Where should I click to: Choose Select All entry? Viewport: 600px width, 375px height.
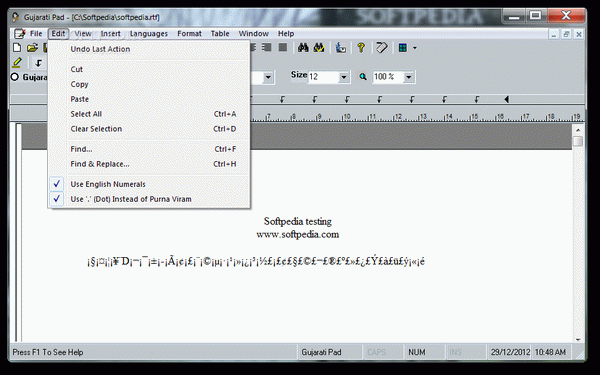[149, 114]
